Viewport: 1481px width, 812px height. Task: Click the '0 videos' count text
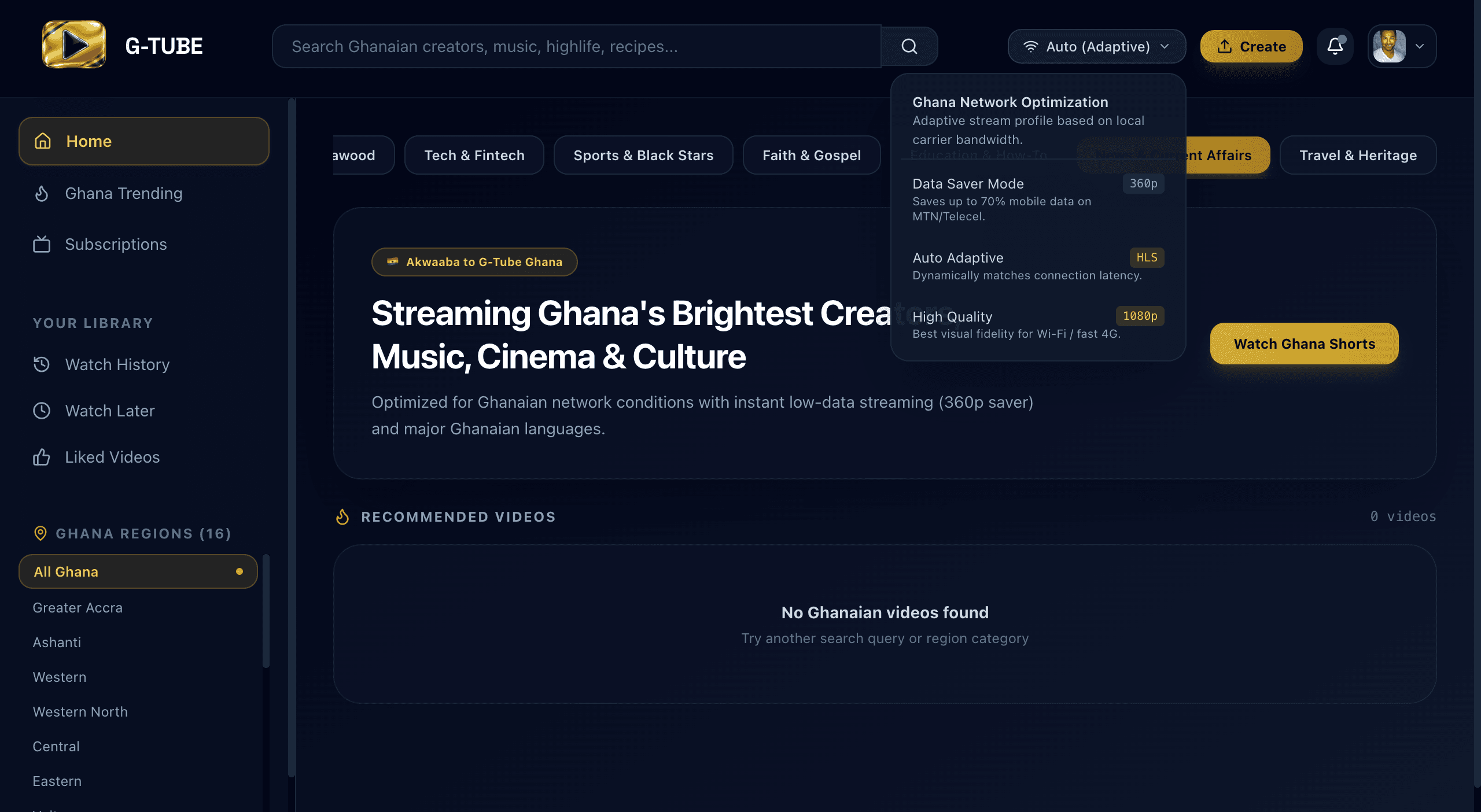pos(1403,516)
